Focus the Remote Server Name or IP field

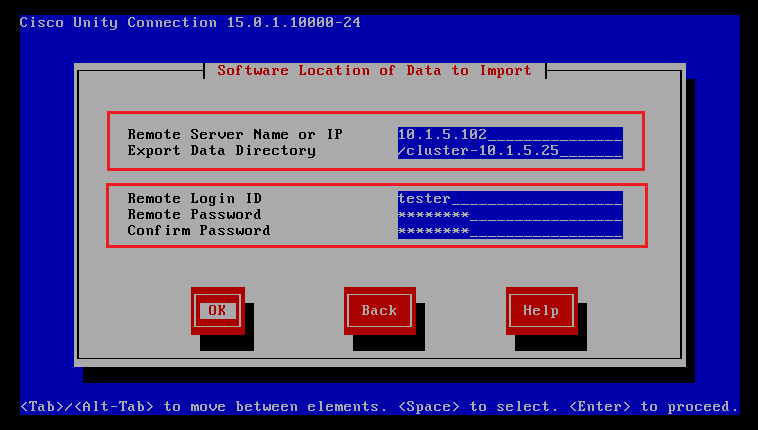pyautogui.click(x=510, y=134)
